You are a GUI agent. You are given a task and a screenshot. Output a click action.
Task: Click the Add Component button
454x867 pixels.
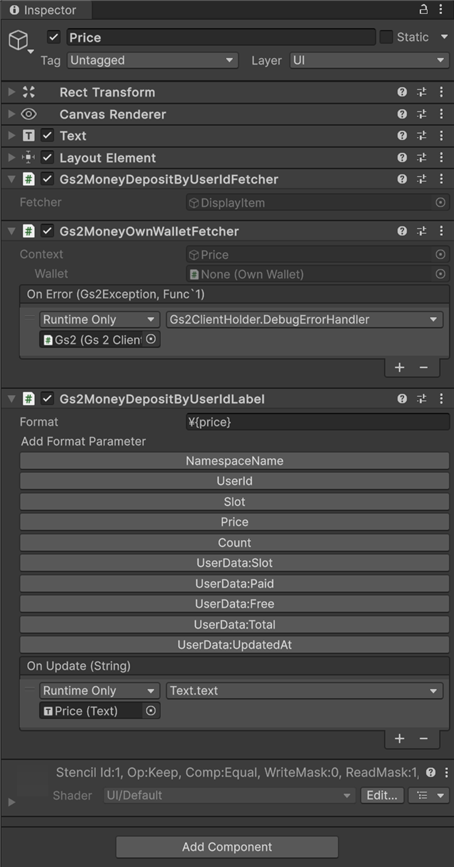(227, 847)
